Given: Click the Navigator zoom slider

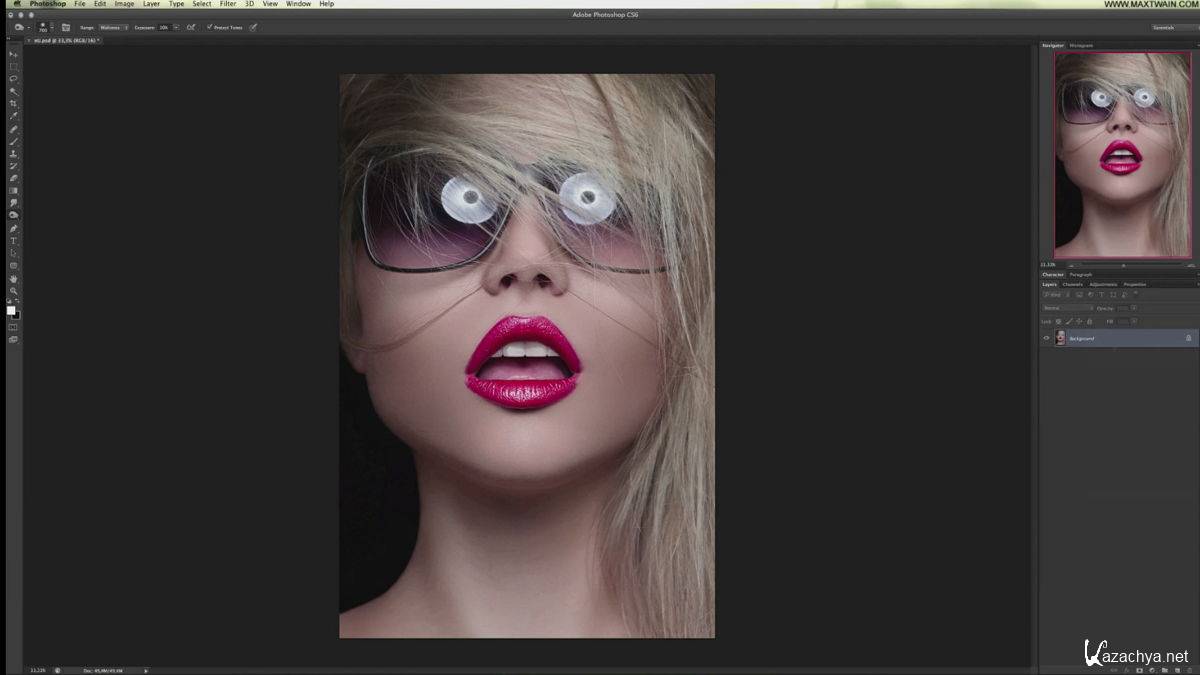Looking at the screenshot, I should coord(1122,265).
